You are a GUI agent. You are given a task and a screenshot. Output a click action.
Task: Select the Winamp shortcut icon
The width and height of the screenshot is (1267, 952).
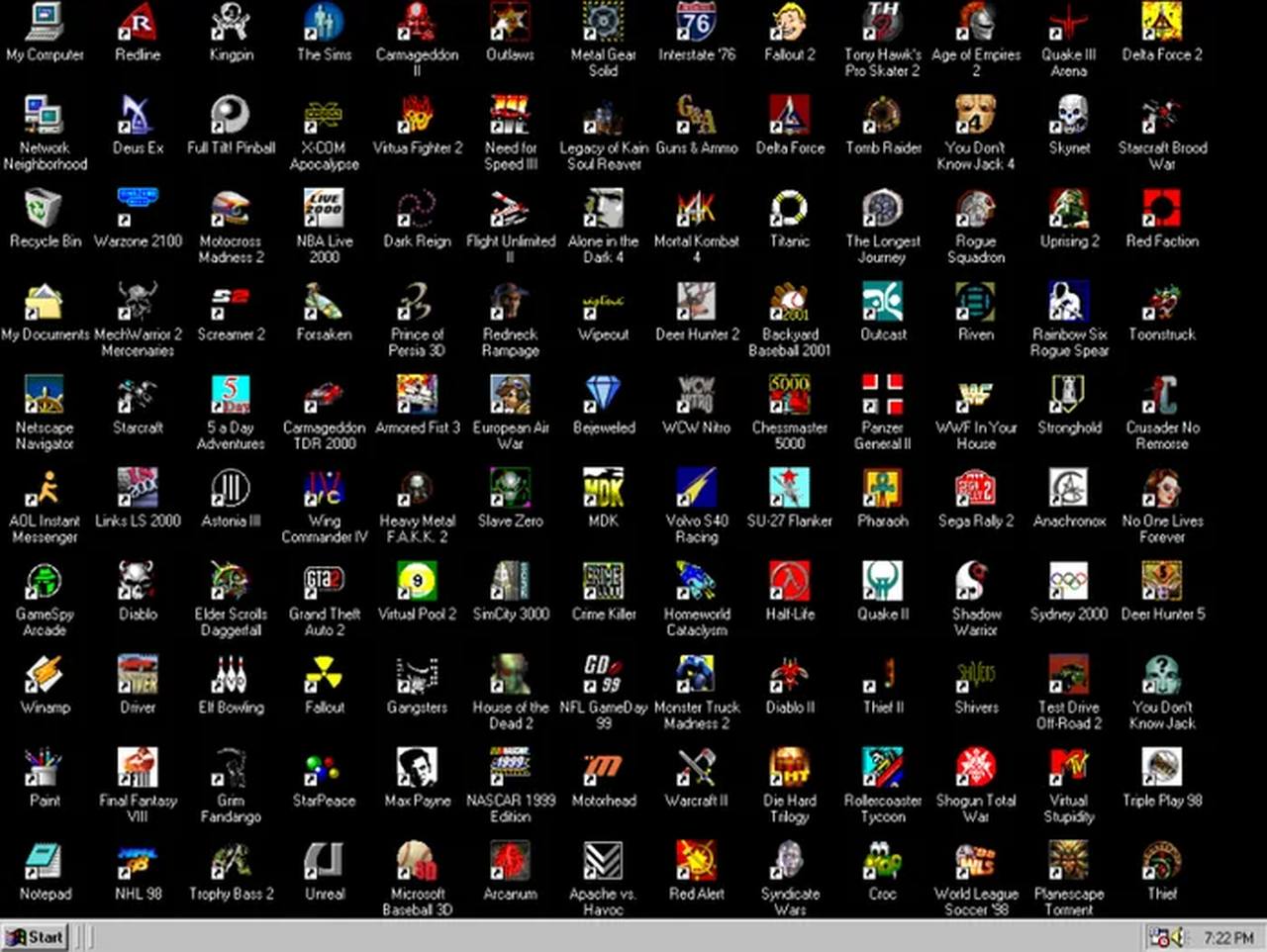[x=45, y=675]
